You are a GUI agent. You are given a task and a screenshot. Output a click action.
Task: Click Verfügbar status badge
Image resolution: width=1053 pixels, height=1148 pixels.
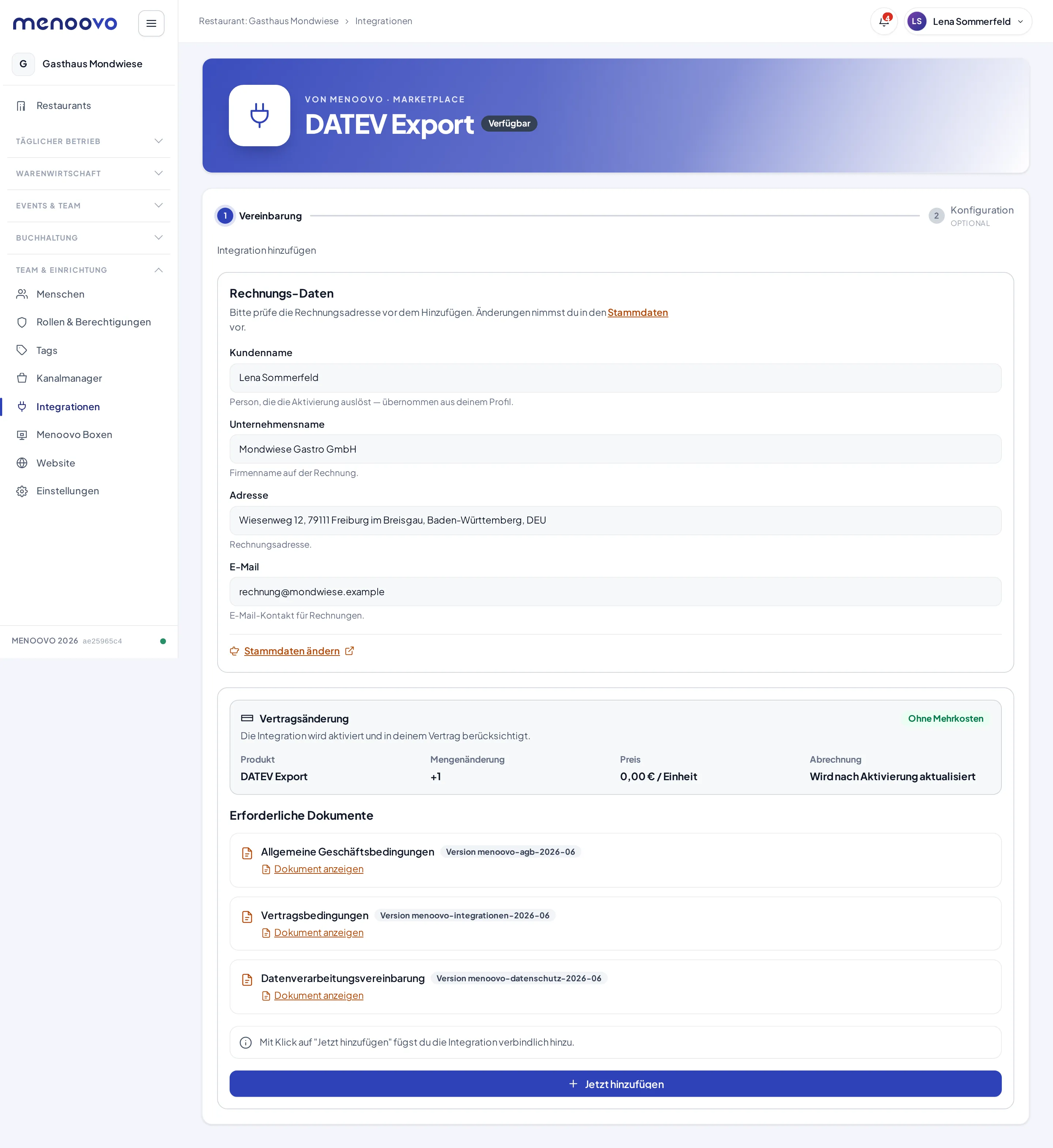coord(509,124)
